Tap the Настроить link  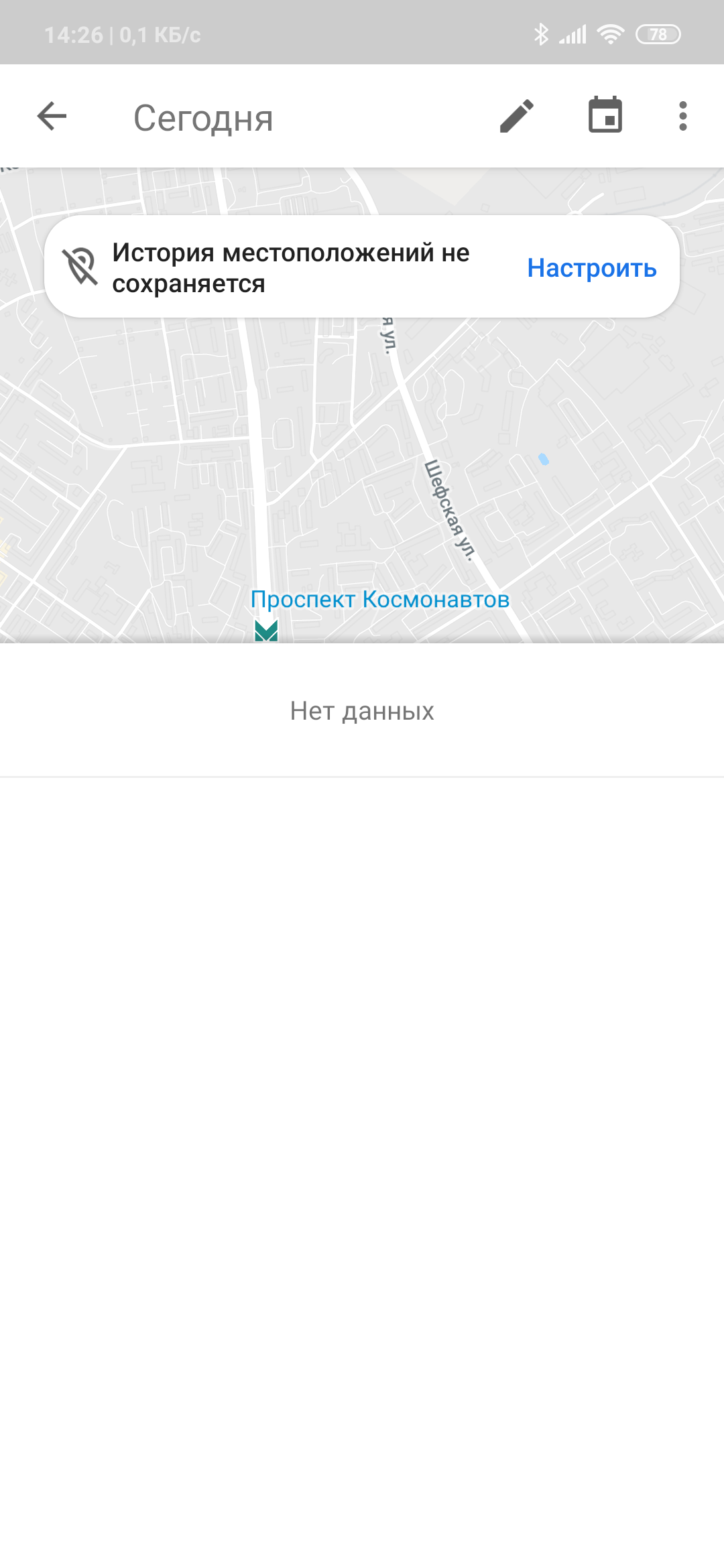pyautogui.click(x=592, y=268)
